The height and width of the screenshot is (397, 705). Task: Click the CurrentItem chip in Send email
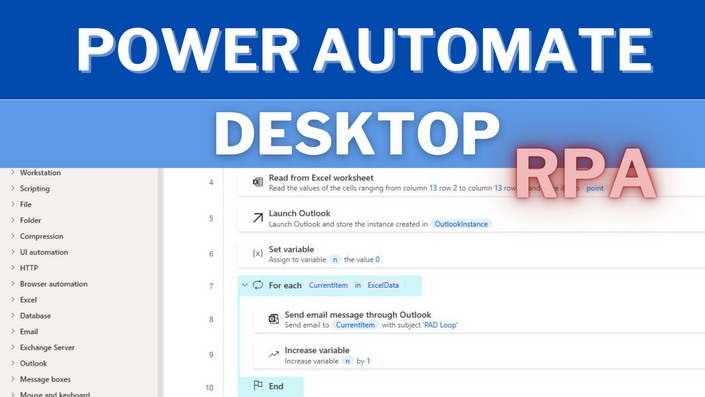tap(355, 325)
